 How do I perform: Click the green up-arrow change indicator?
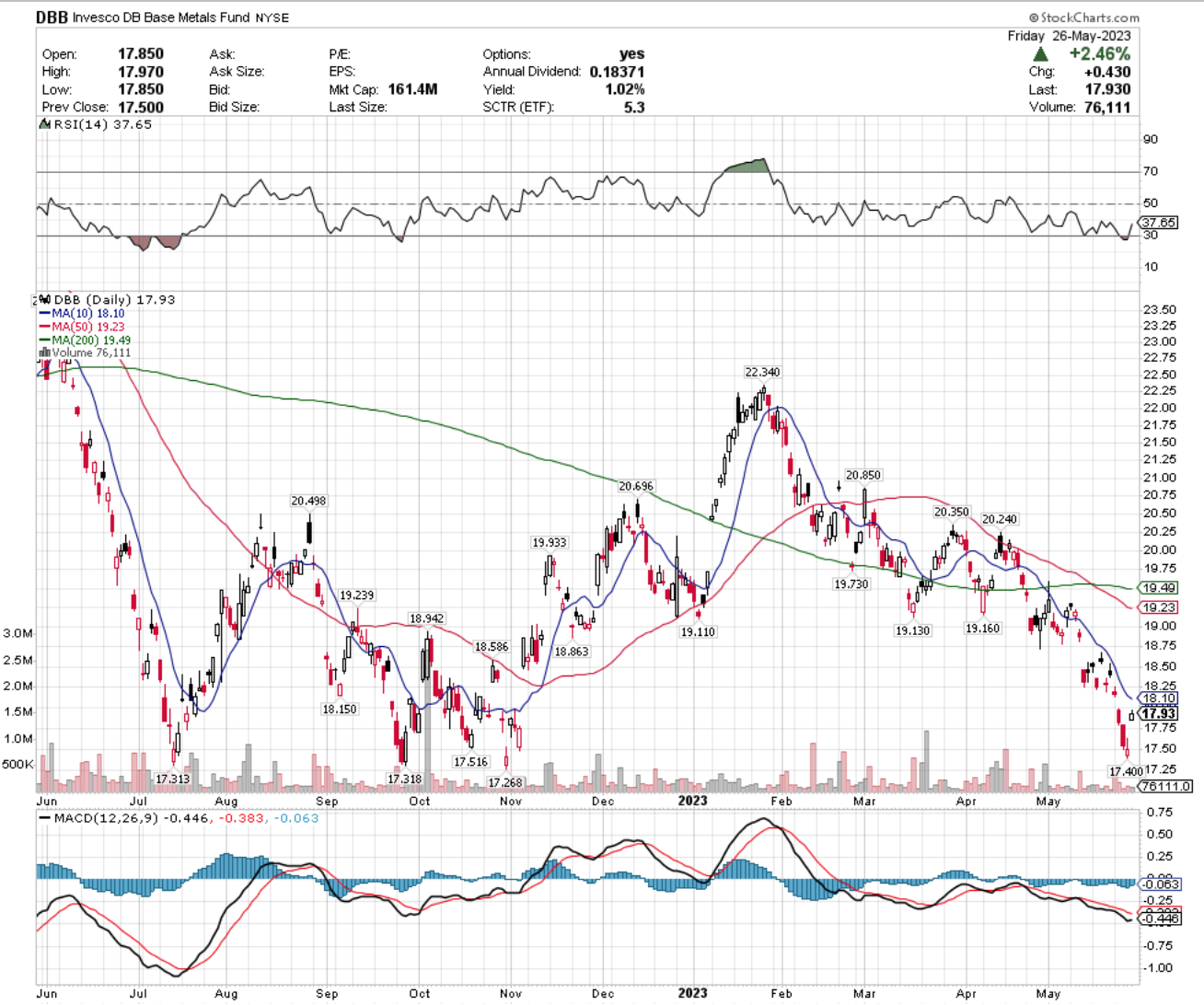pyautogui.click(x=1040, y=54)
